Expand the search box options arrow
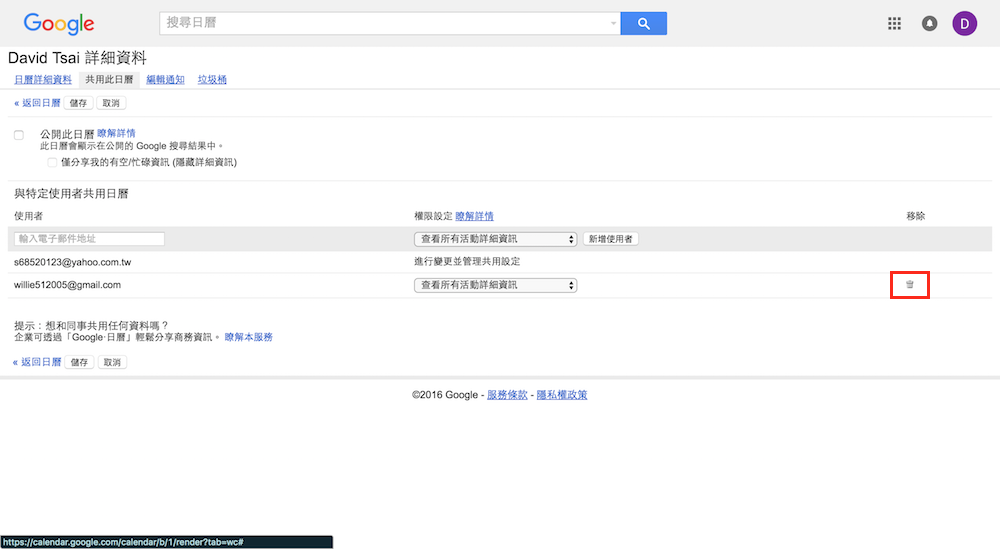Screen dimensions: 1000x549 point(613,24)
